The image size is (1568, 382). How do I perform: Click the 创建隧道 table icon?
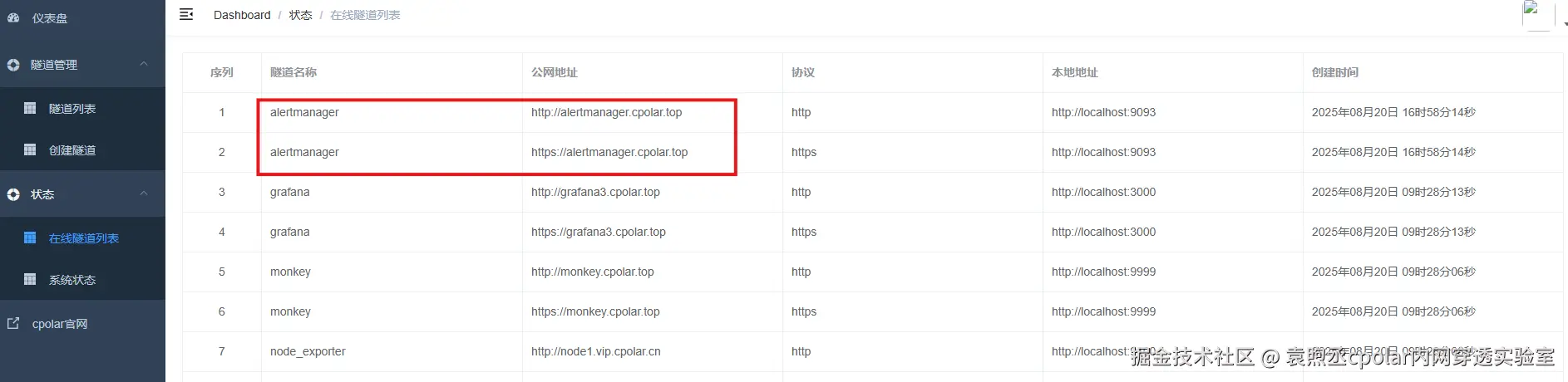[x=30, y=149]
